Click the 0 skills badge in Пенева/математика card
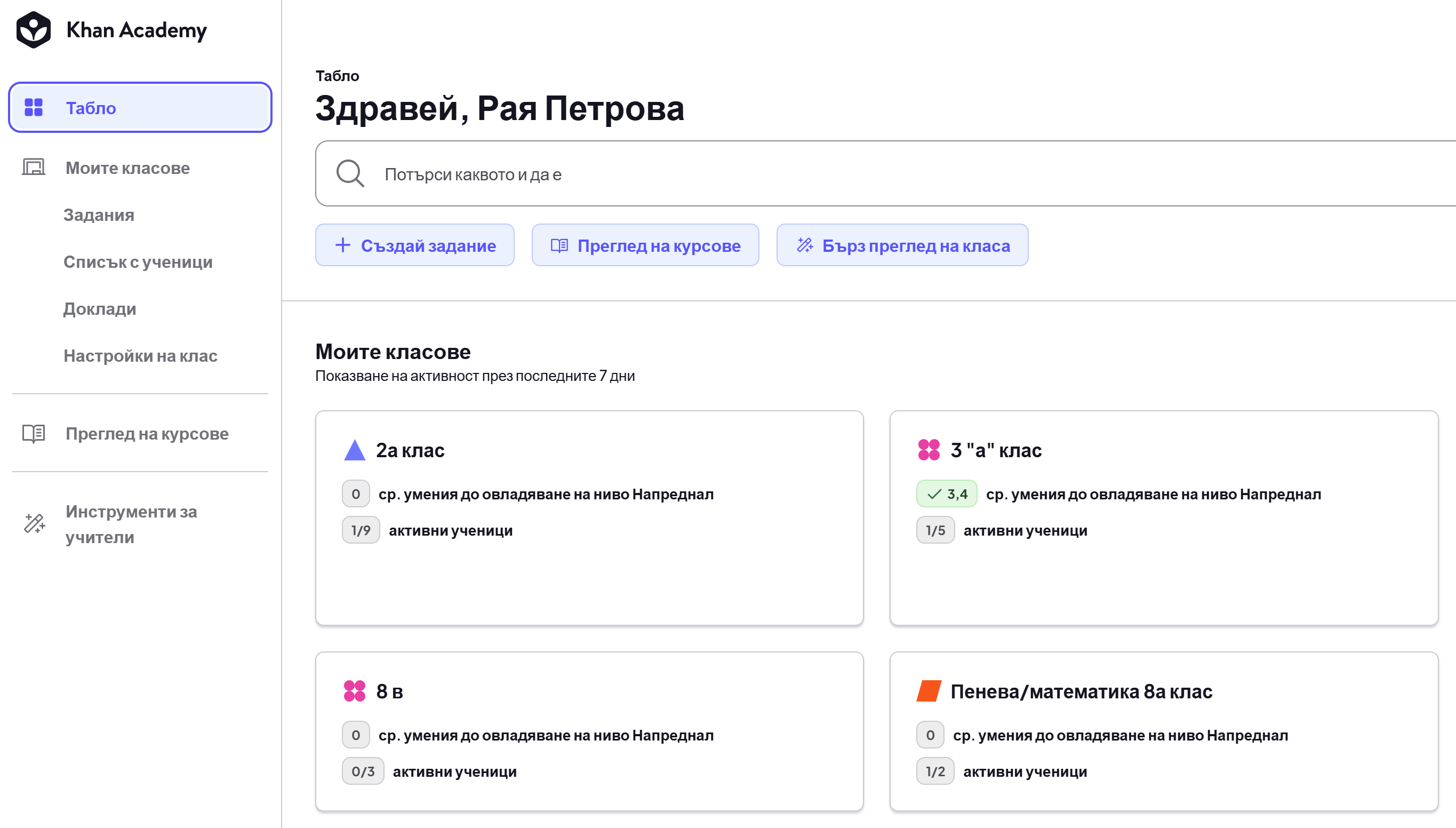 click(930, 735)
